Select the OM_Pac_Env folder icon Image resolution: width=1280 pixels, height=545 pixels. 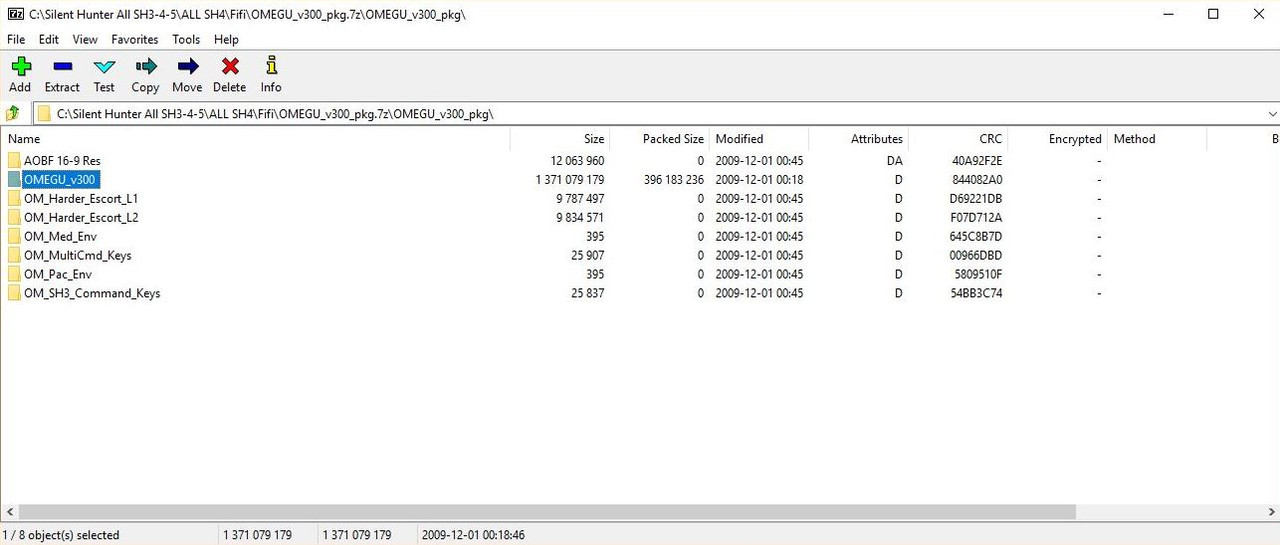point(14,274)
